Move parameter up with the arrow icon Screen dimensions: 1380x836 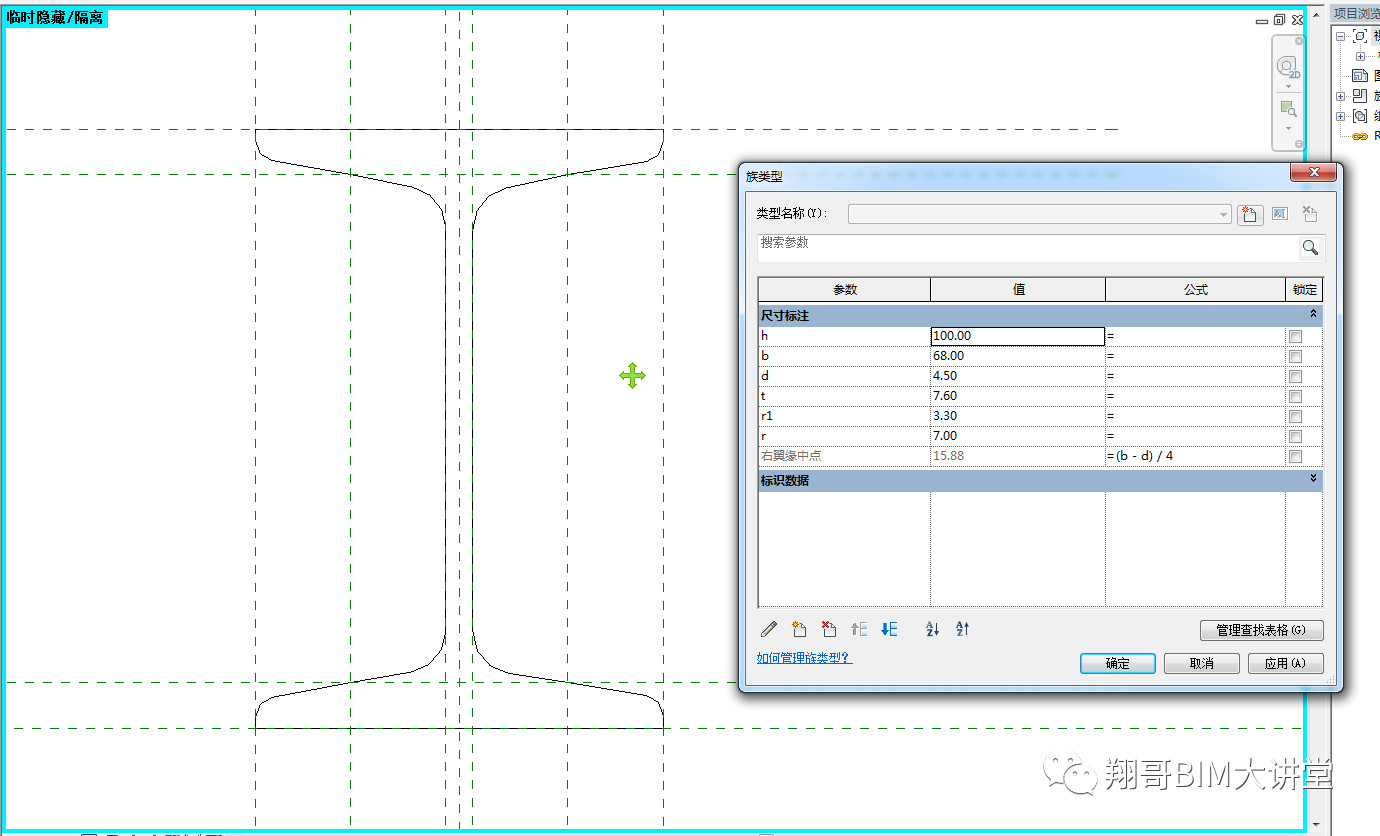[859, 629]
